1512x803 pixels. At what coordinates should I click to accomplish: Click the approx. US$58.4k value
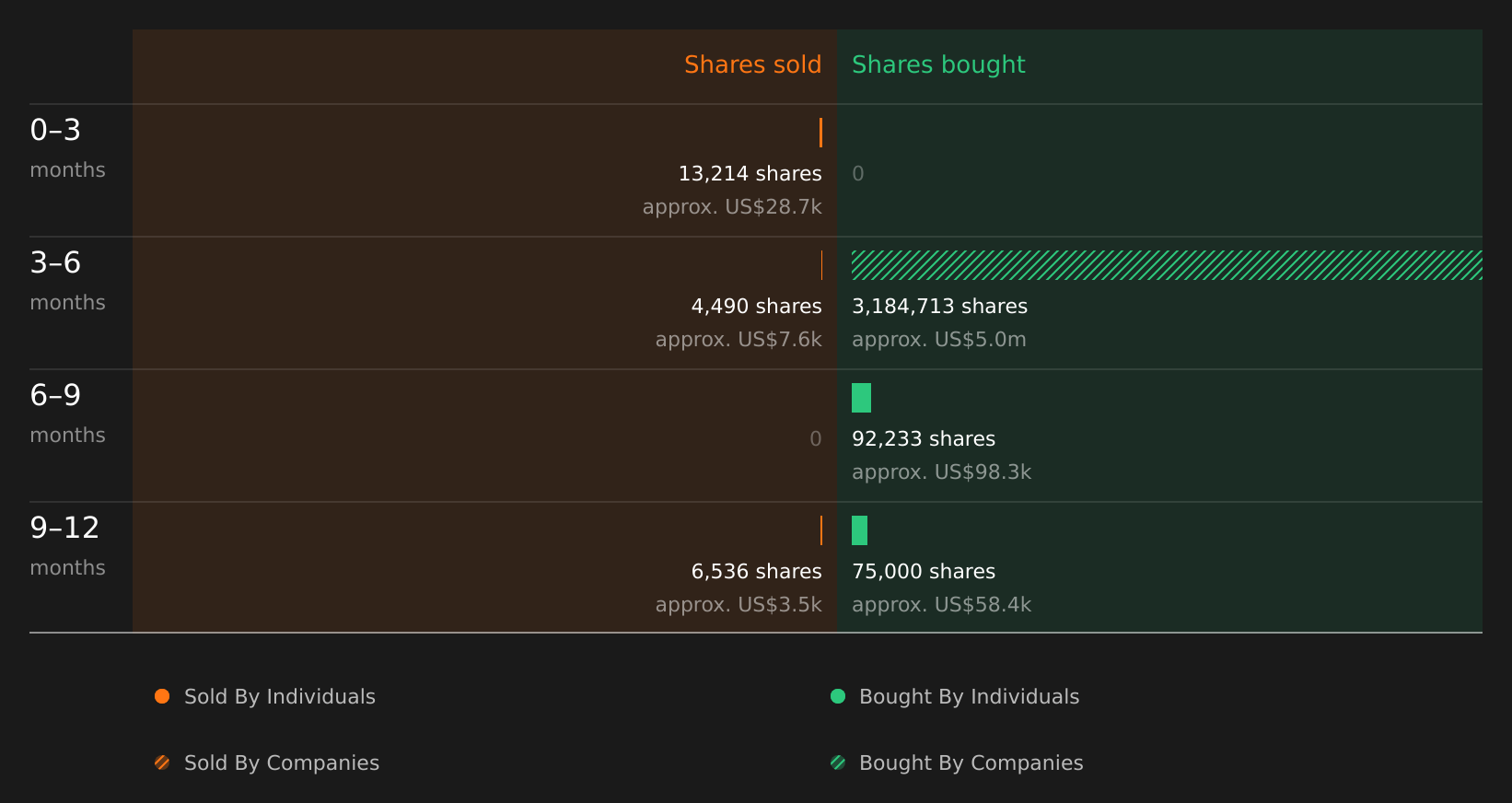pos(941,605)
